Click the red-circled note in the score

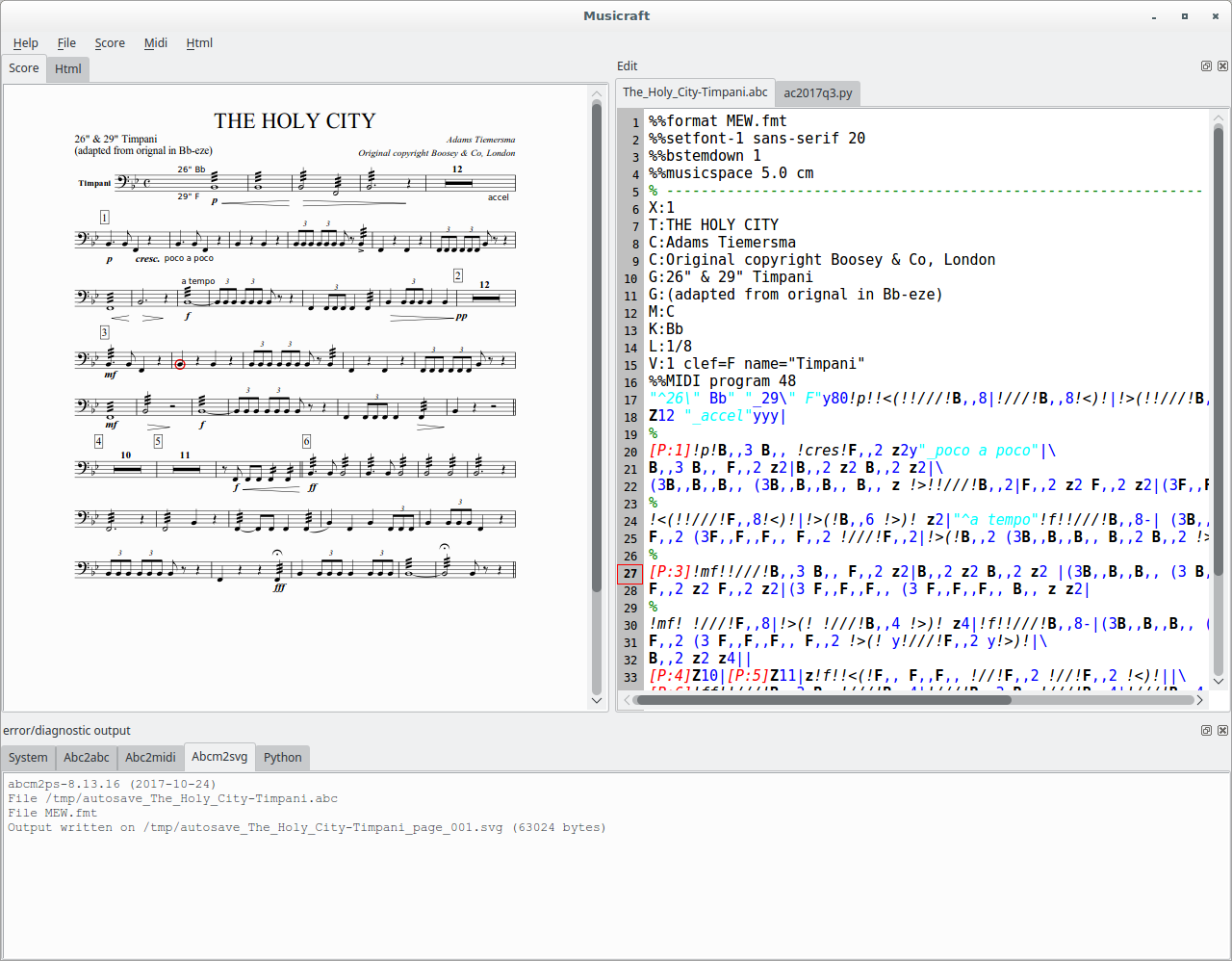pos(180,363)
